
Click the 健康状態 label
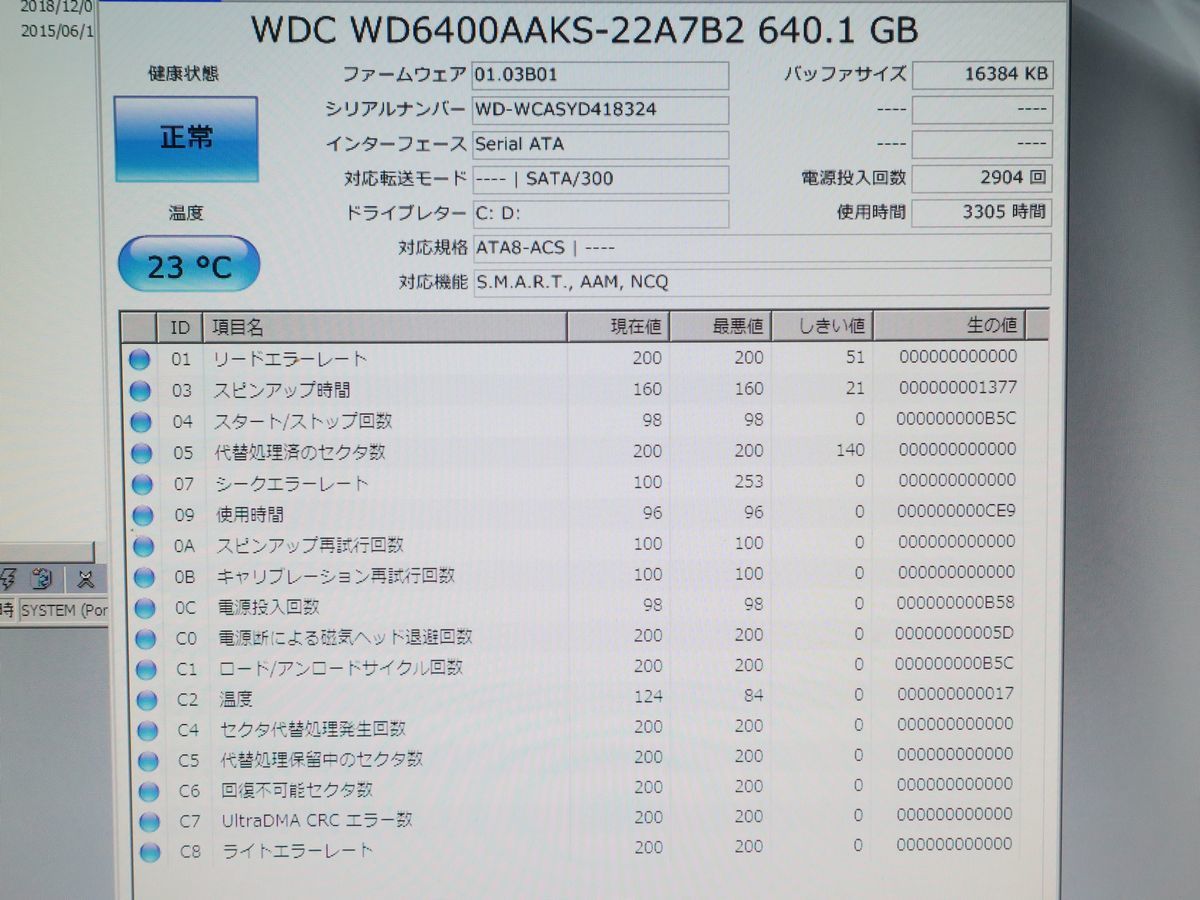pyautogui.click(x=183, y=73)
